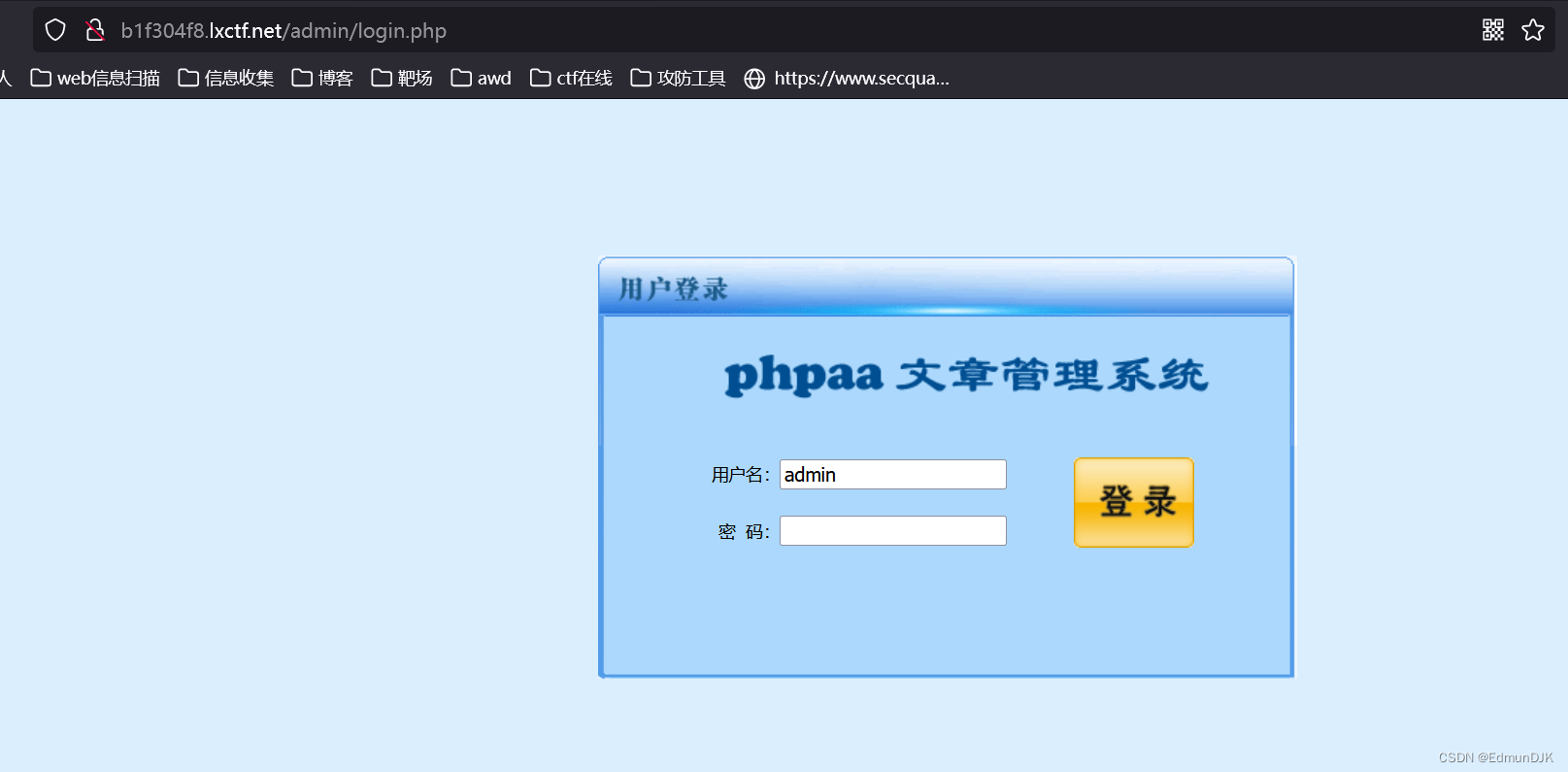
Task: Click the yellow 登录 login button
Action: [x=1134, y=502]
